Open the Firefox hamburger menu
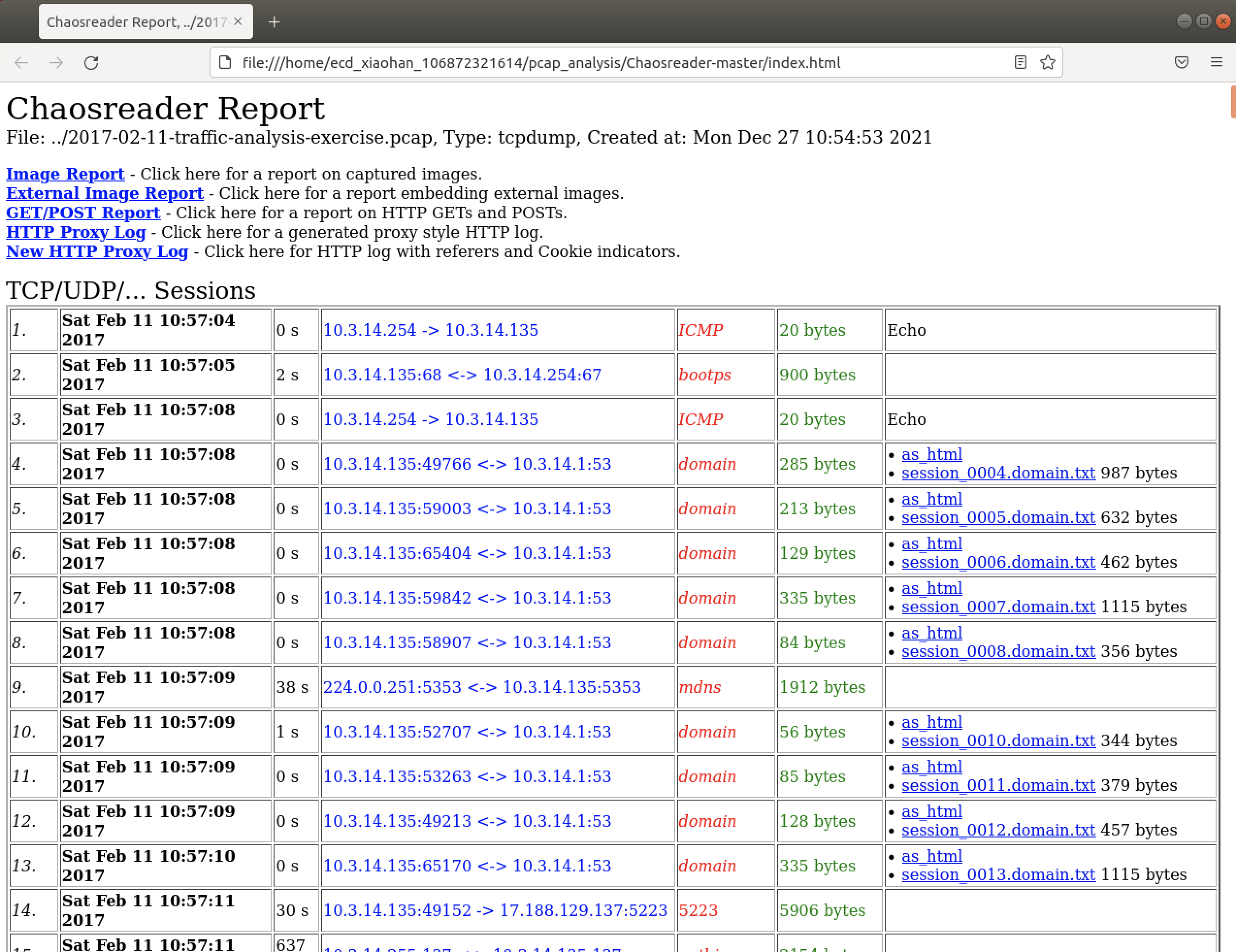Viewport: 1236px width, 952px height. (x=1216, y=62)
